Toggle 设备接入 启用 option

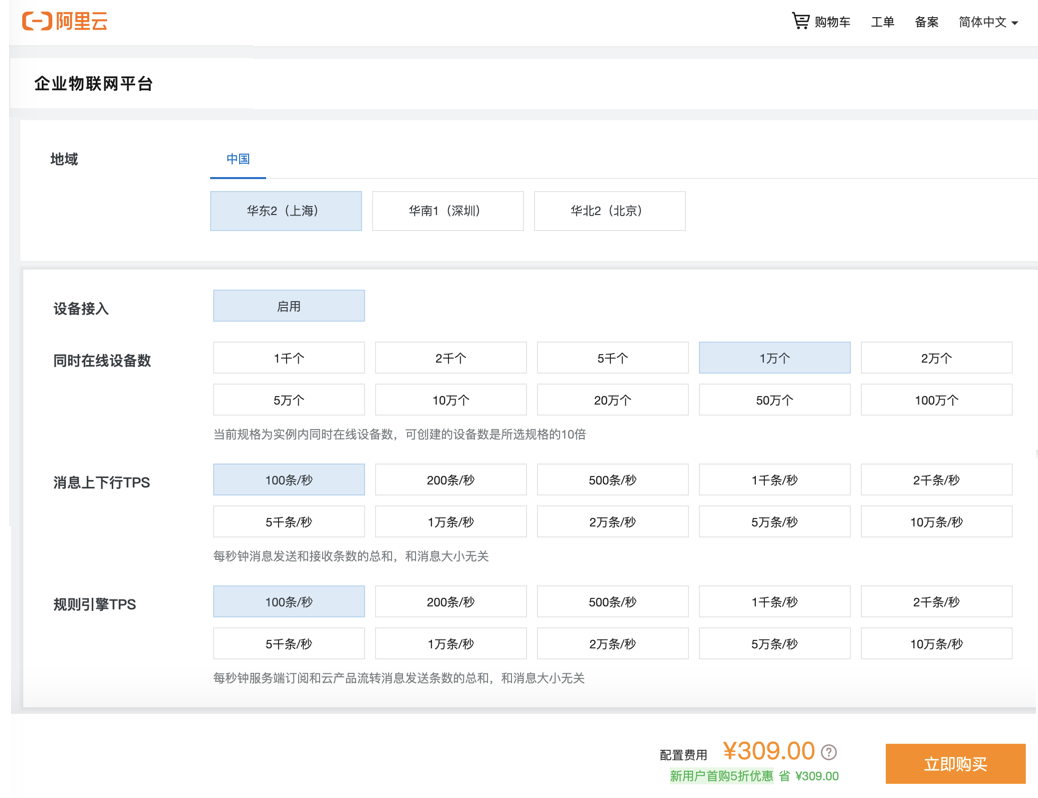pyautogui.click(x=289, y=306)
